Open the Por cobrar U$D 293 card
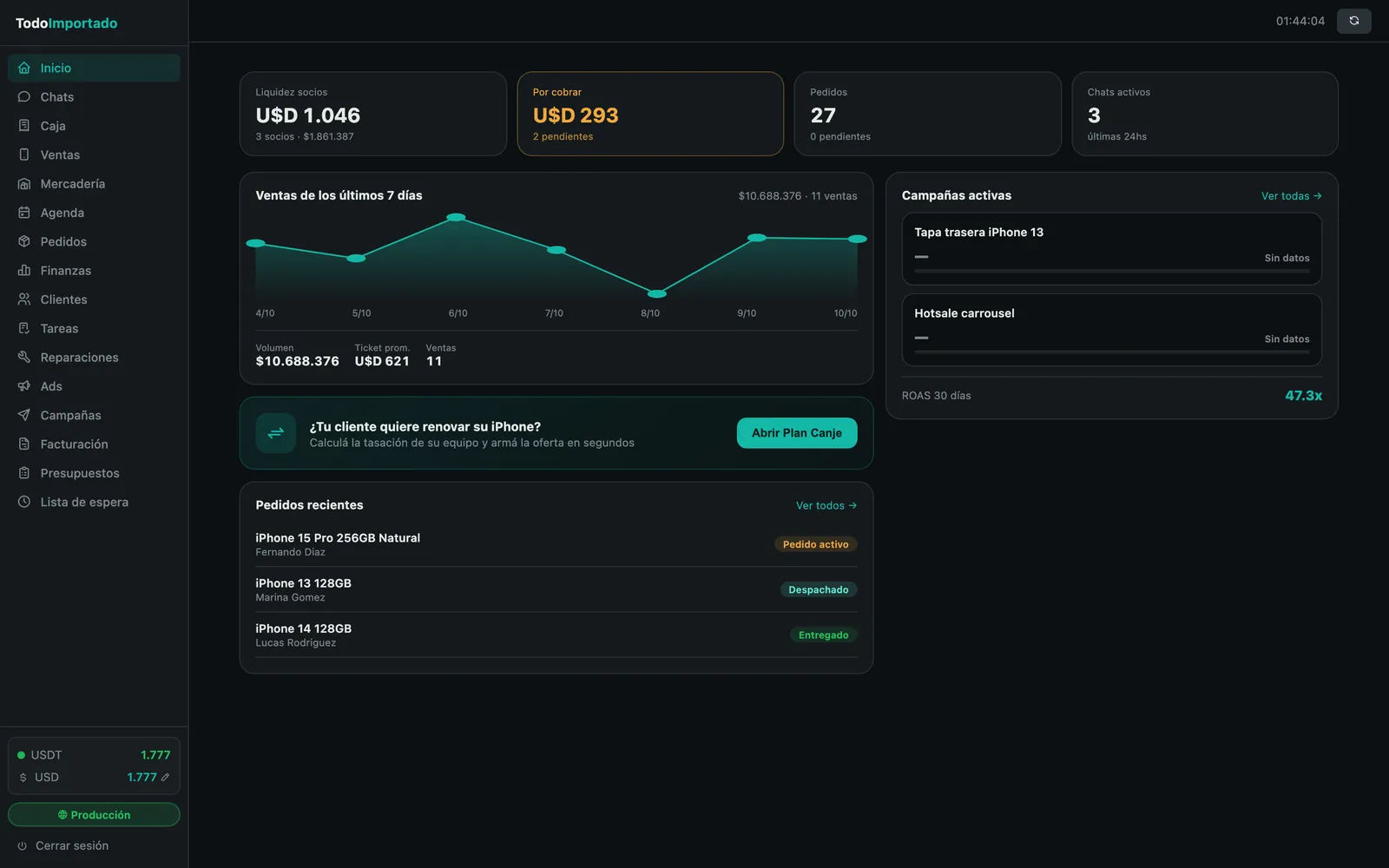This screenshot has width=1389, height=868. [650, 114]
